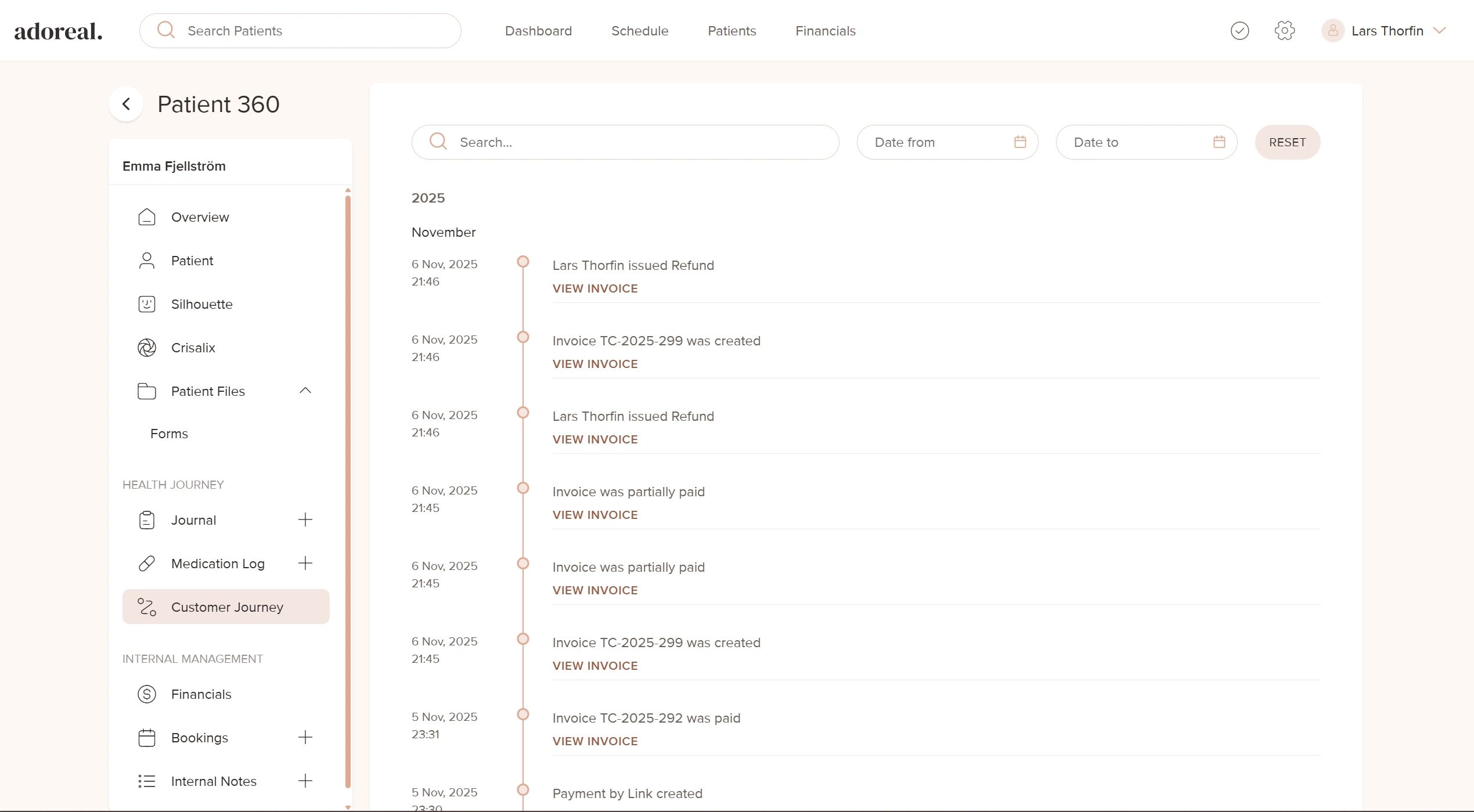This screenshot has height=812, width=1474.
Task: Collapse the Patient Files section
Action: coord(305,391)
